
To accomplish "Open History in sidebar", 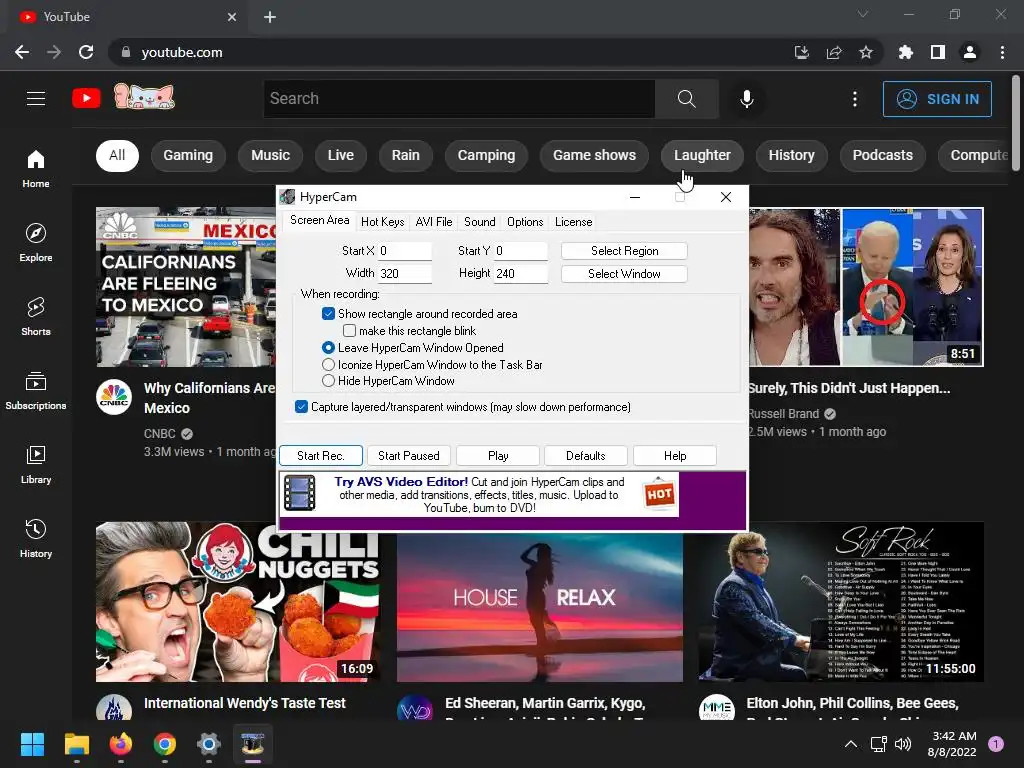I will (x=36, y=538).
